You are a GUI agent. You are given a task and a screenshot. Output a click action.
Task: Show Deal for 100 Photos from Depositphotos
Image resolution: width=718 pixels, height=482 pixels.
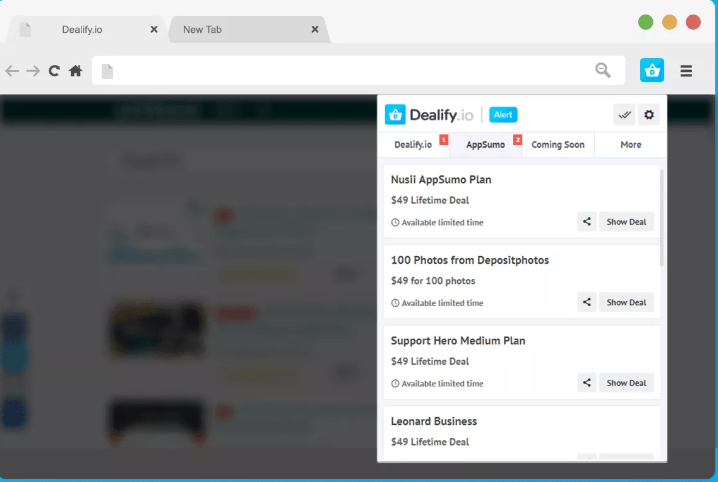[626, 302]
